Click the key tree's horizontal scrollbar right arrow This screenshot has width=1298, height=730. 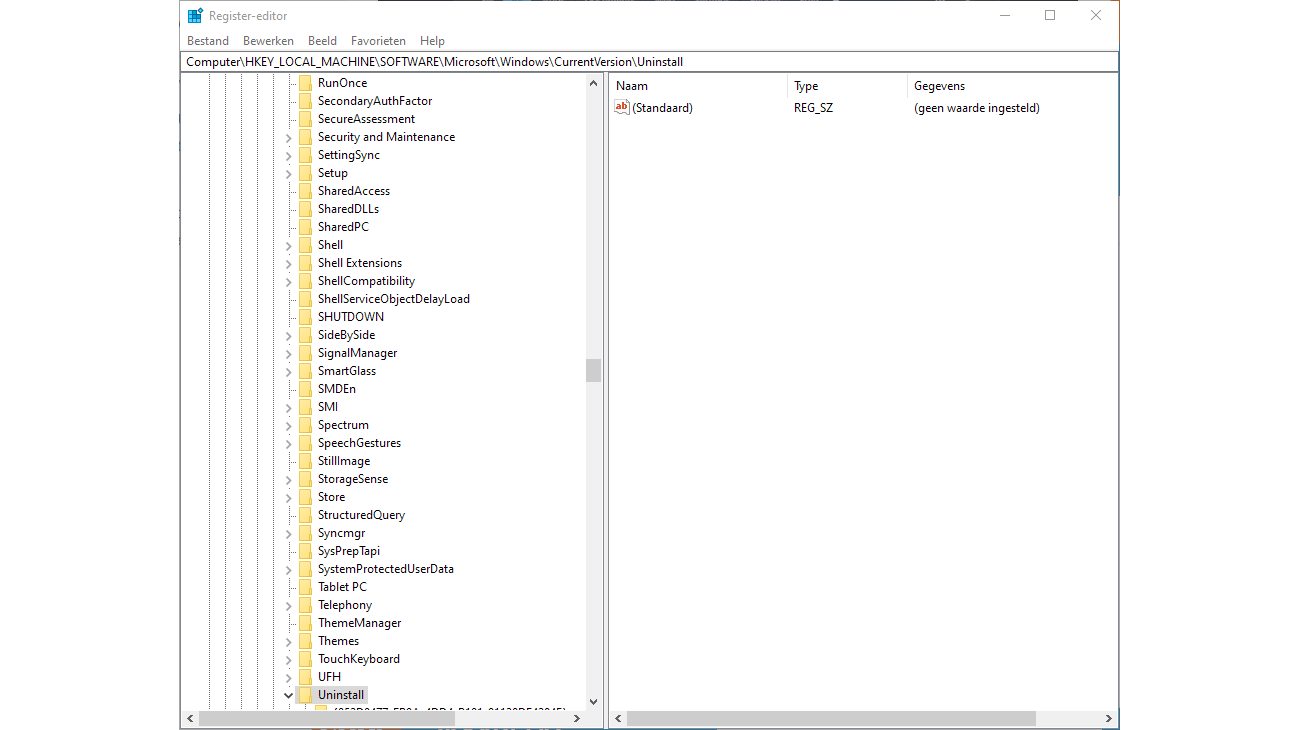[578, 719]
